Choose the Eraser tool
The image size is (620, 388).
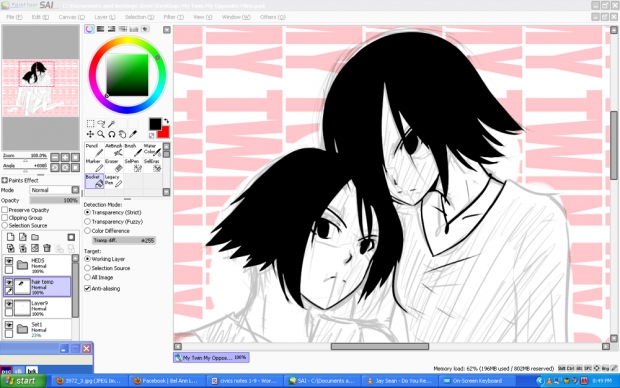pos(114,165)
